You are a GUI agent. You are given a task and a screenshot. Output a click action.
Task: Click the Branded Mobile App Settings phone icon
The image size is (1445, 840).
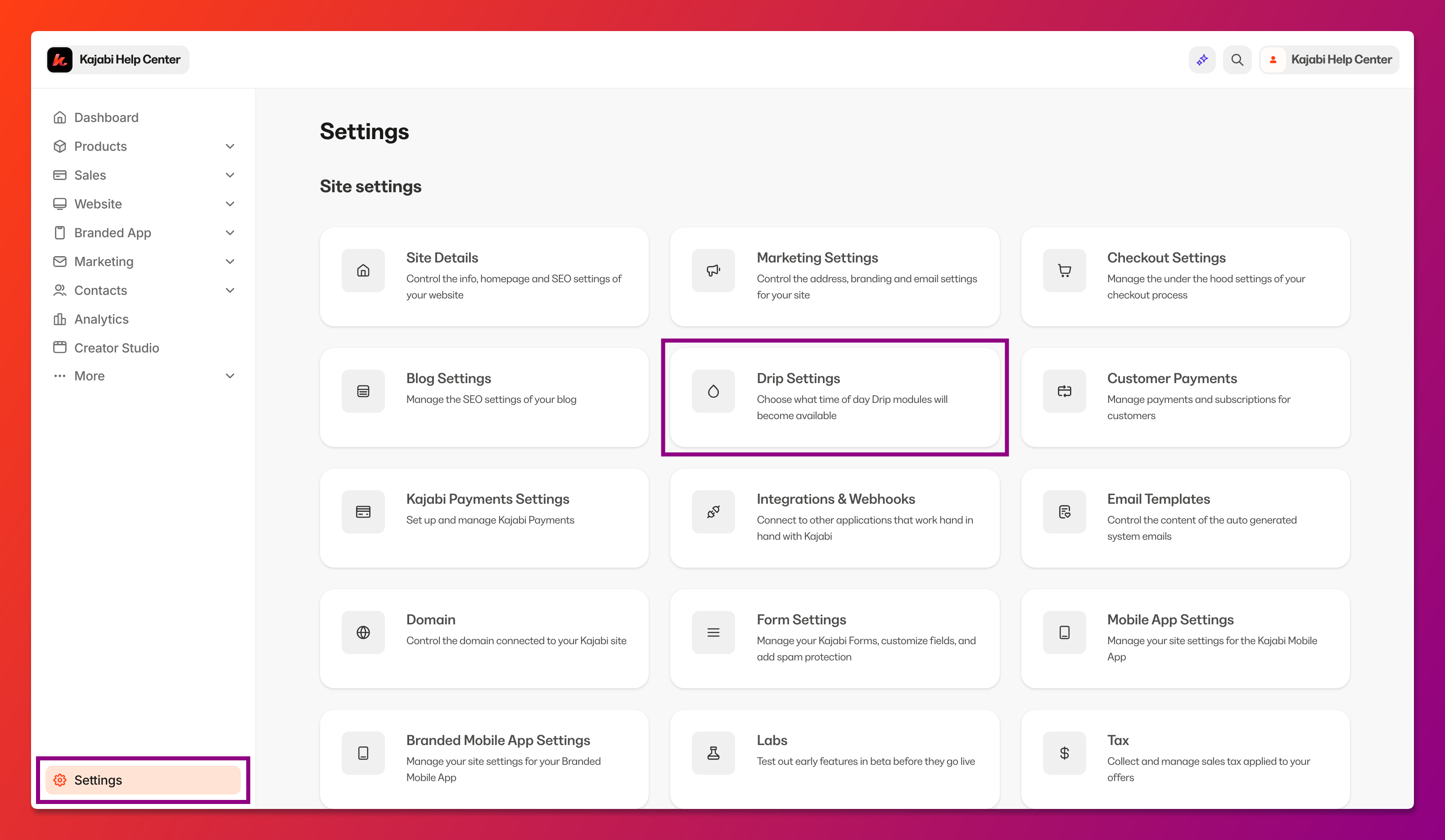[363, 753]
